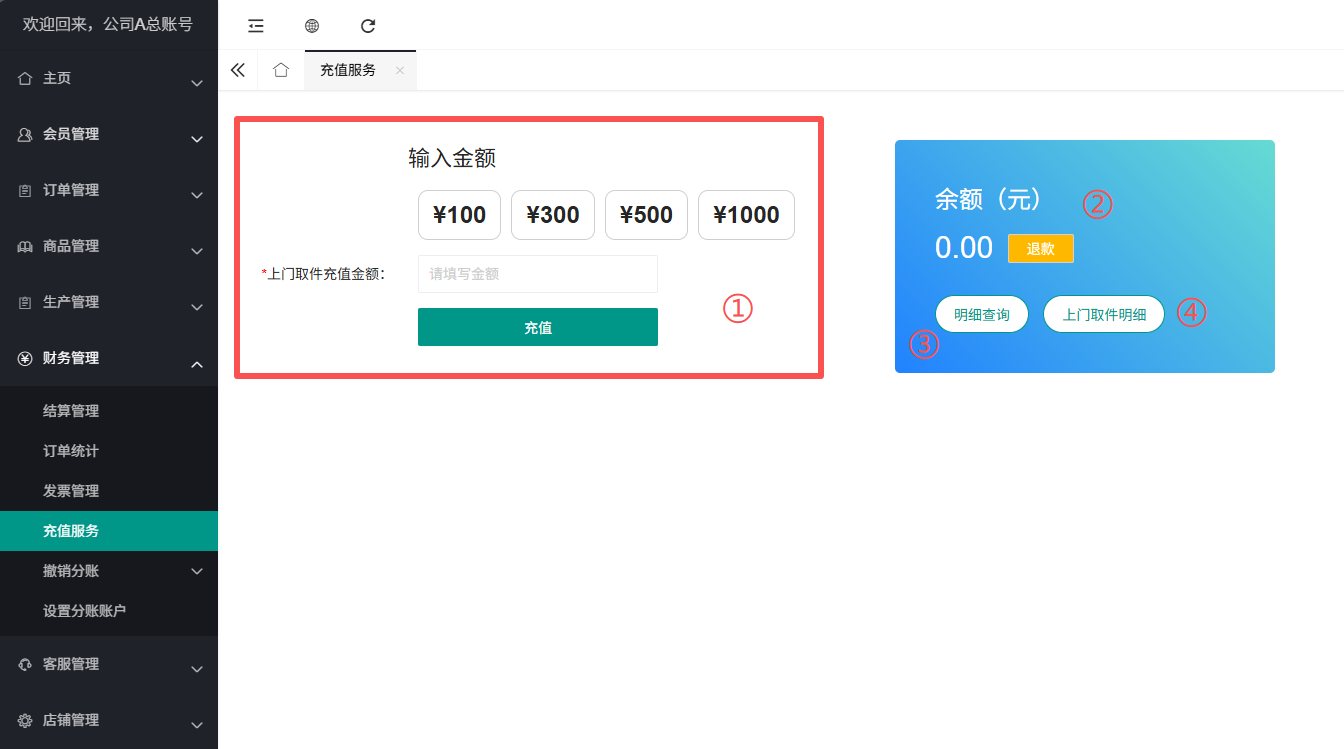Click the refresh icon in the top toolbar
1344x749 pixels.
368,26
